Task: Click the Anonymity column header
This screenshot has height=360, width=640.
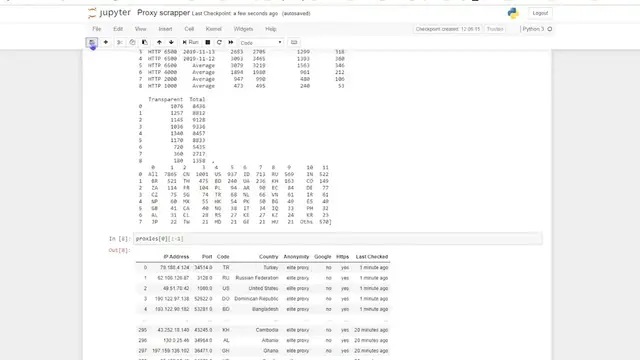Action: coord(296,257)
